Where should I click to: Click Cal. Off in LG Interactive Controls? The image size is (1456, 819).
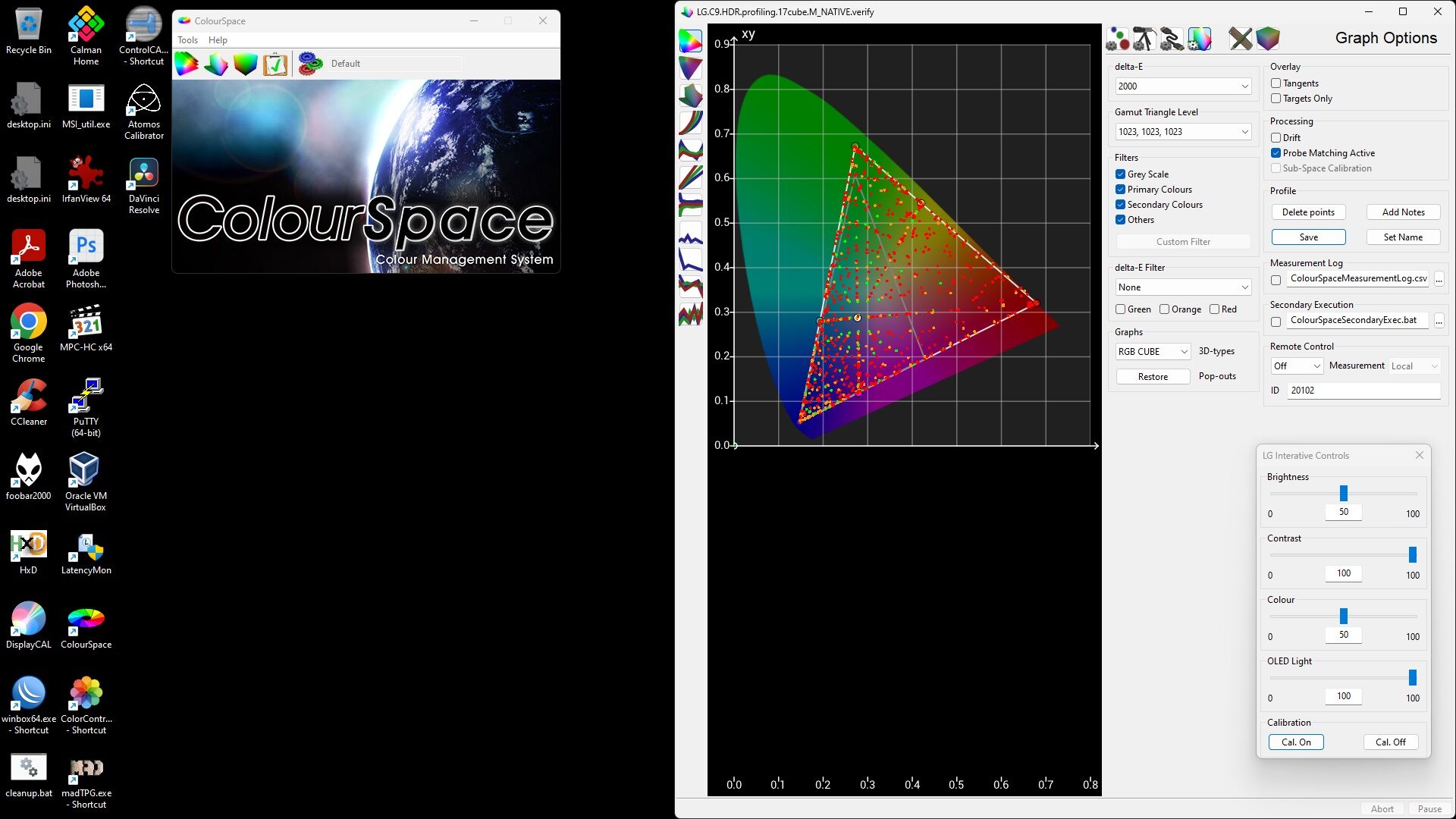(1391, 742)
